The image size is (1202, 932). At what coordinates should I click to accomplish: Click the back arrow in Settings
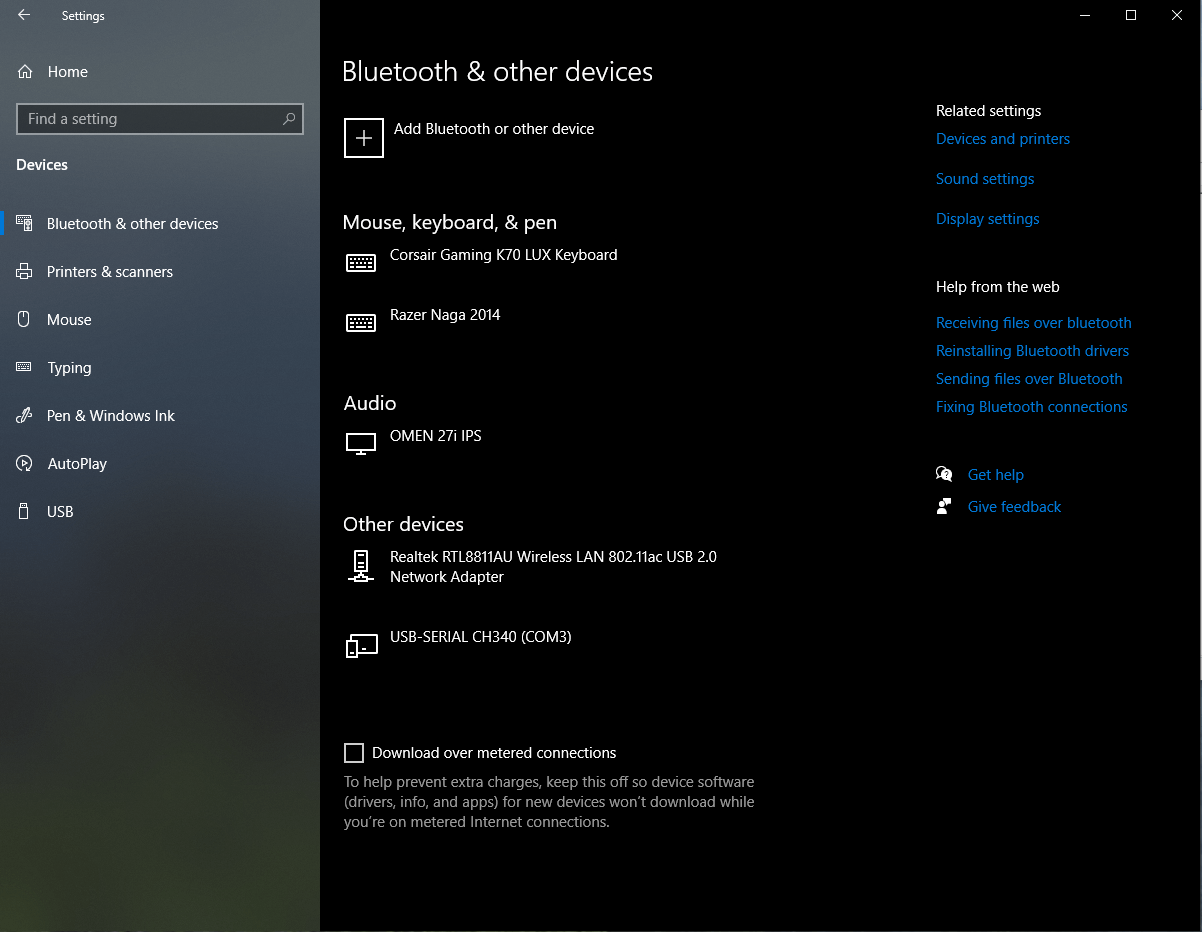click(x=23, y=15)
